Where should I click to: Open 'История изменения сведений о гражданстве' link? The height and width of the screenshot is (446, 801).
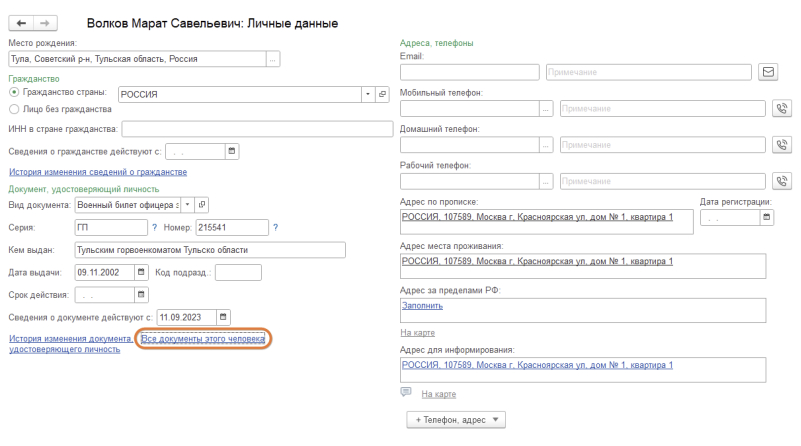coord(97,172)
